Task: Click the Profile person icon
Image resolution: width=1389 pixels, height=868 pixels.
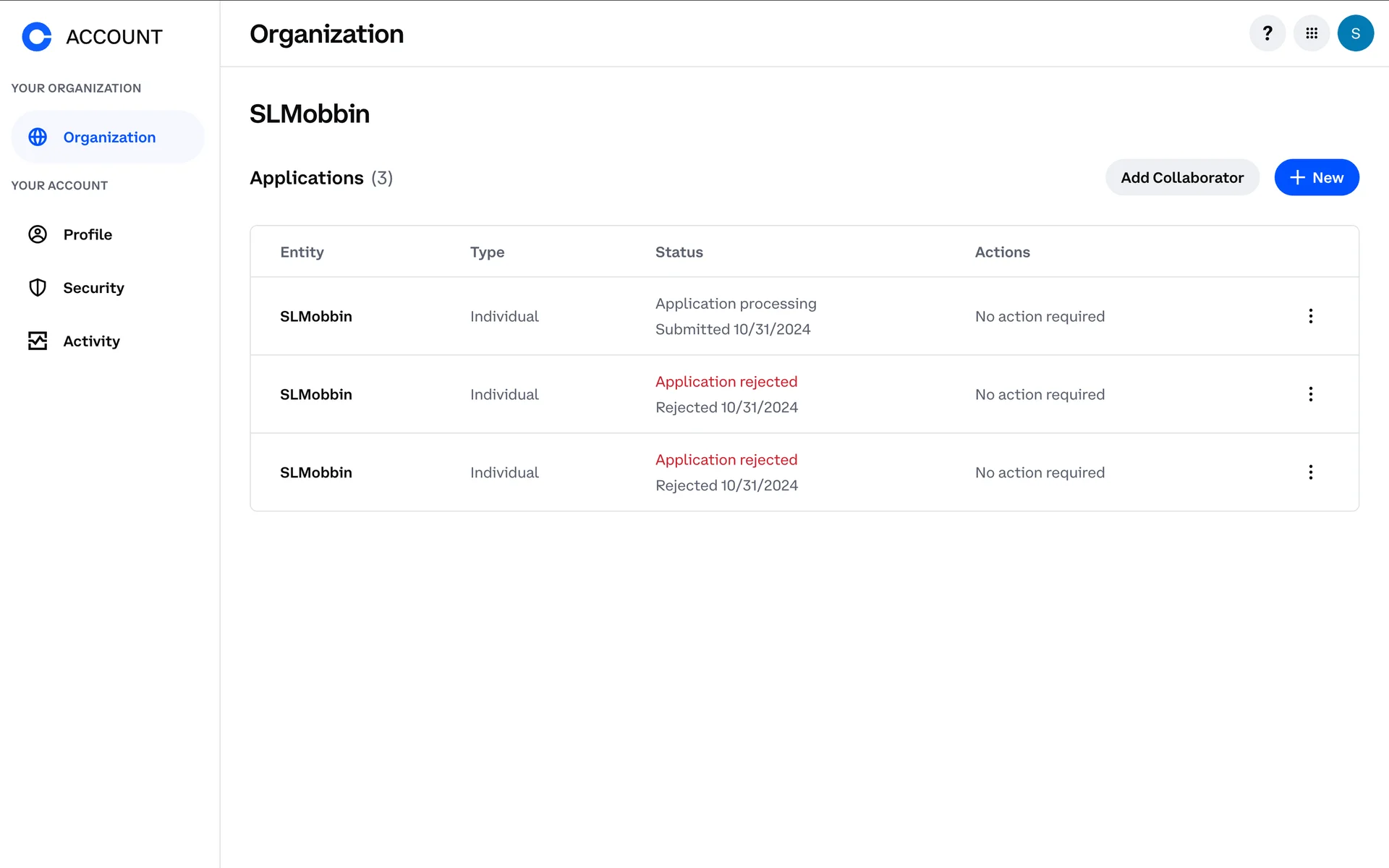Action: (38, 234)
